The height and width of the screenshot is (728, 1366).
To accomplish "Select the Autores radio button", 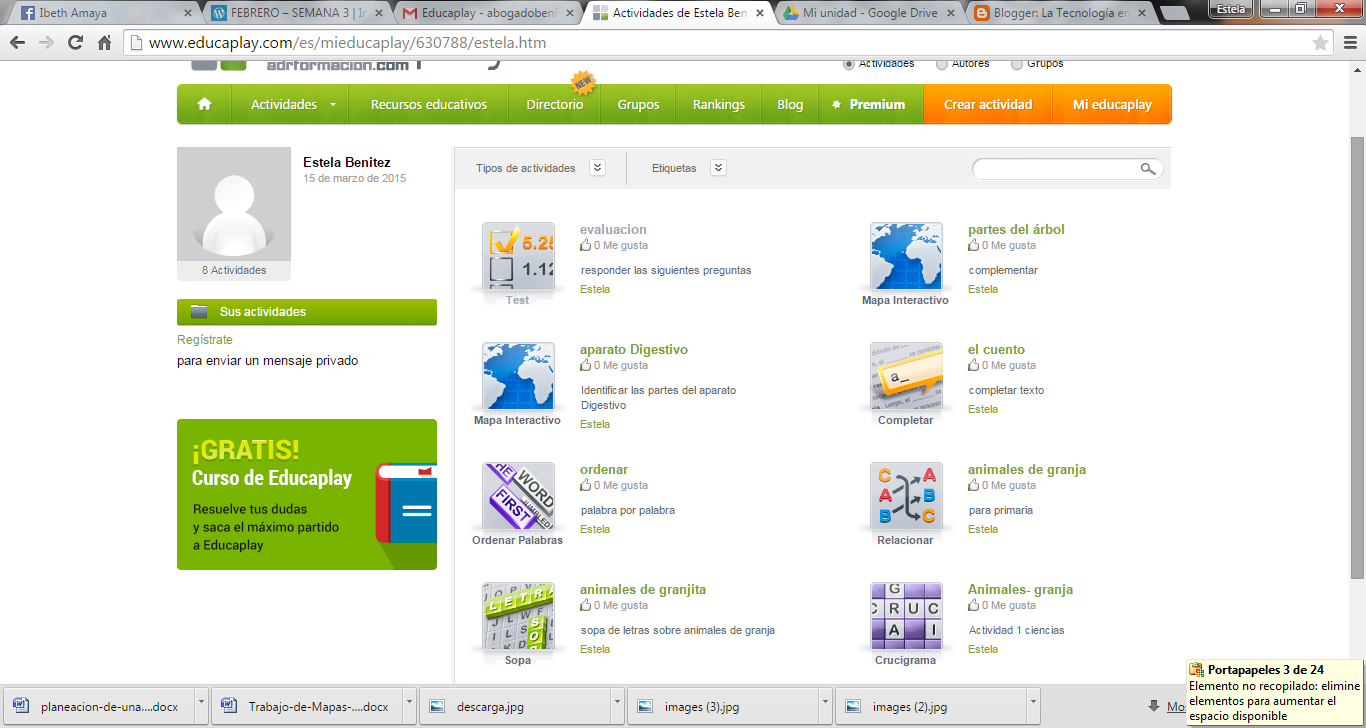I will (x=941, y=63).
